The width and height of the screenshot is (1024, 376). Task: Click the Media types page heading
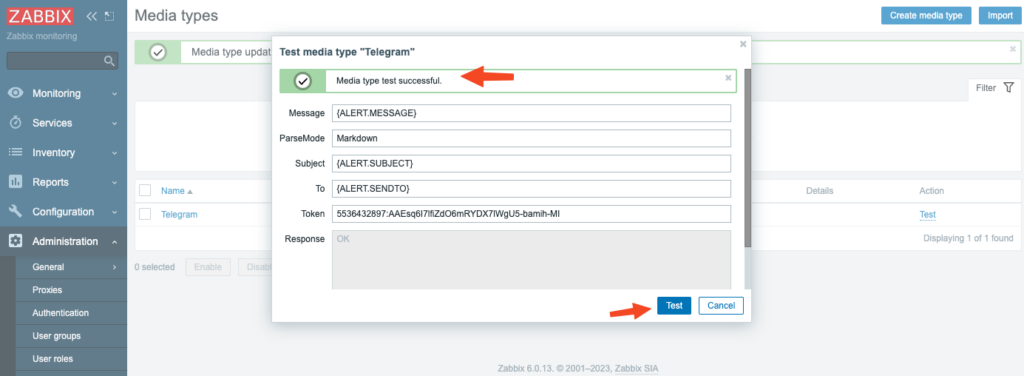[x=176, y=15]
